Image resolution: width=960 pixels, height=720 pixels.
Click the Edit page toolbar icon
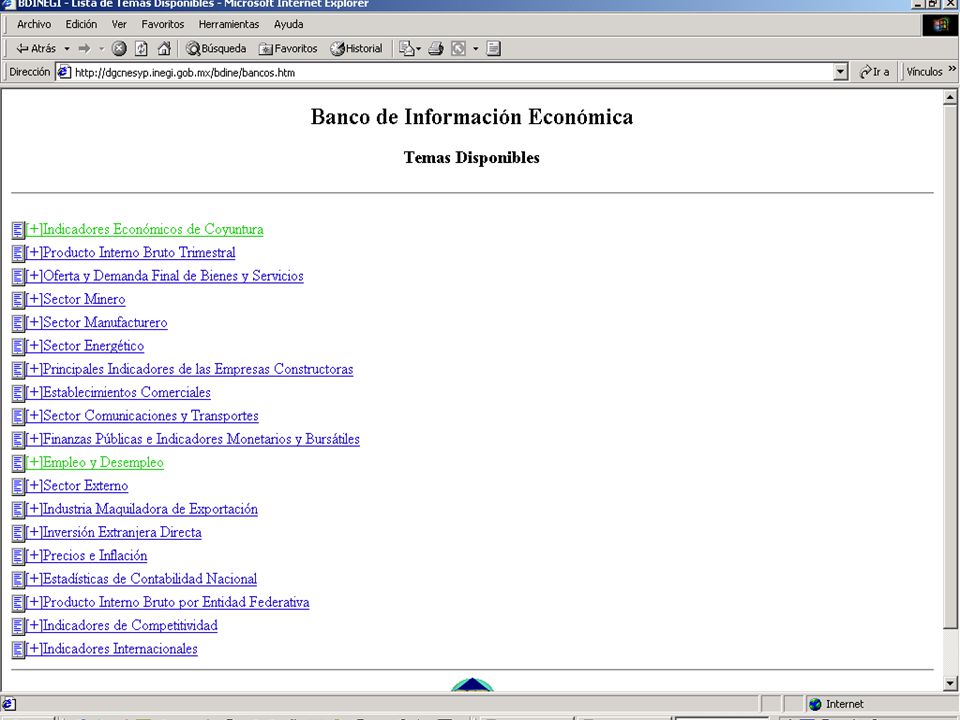[458, 48]
